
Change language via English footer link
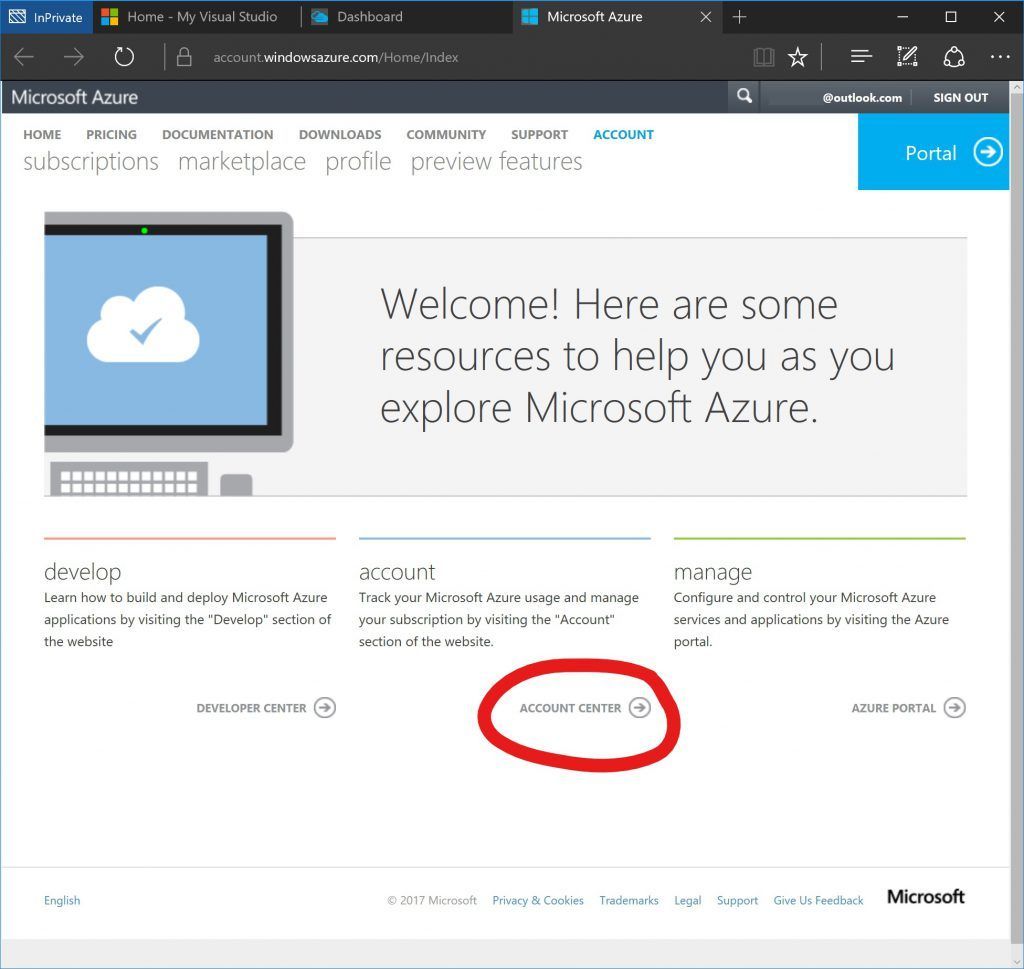pos(62,900)
